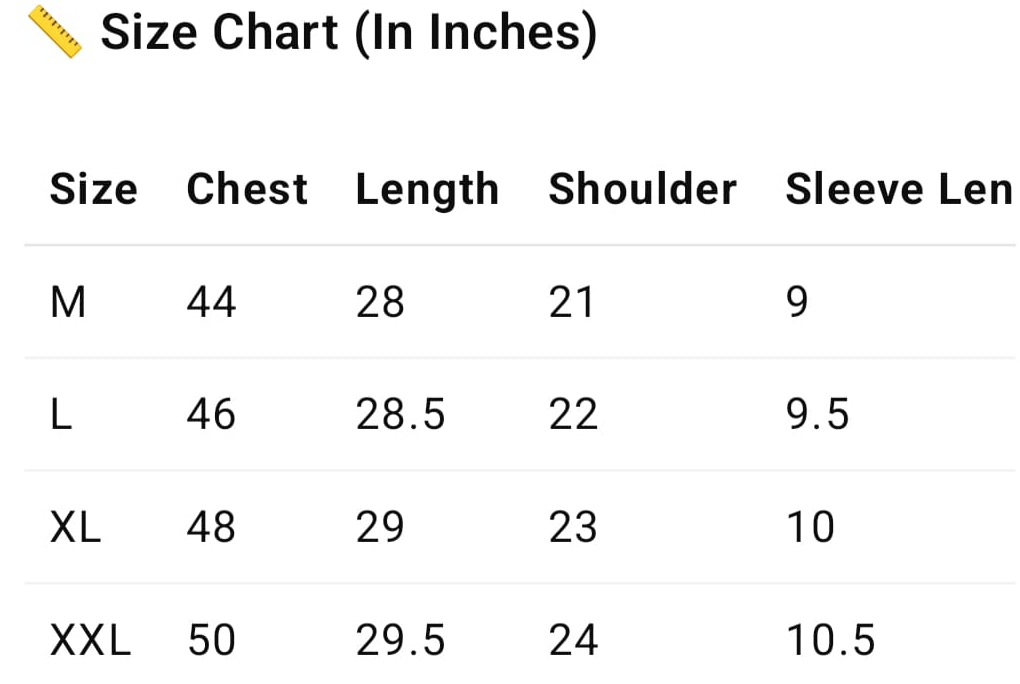This screenshot has width=1020, height=684.
Task: Click the Shoulder column header
Action: [x=642, y=189]
